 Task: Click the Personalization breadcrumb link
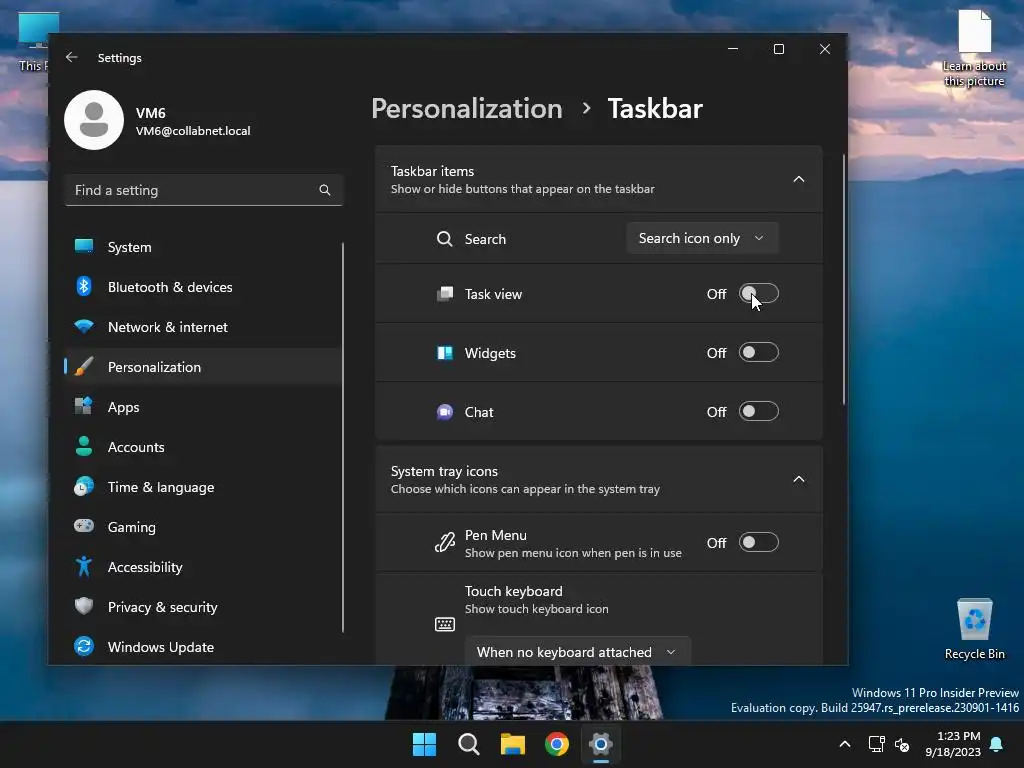click(467, 108)
